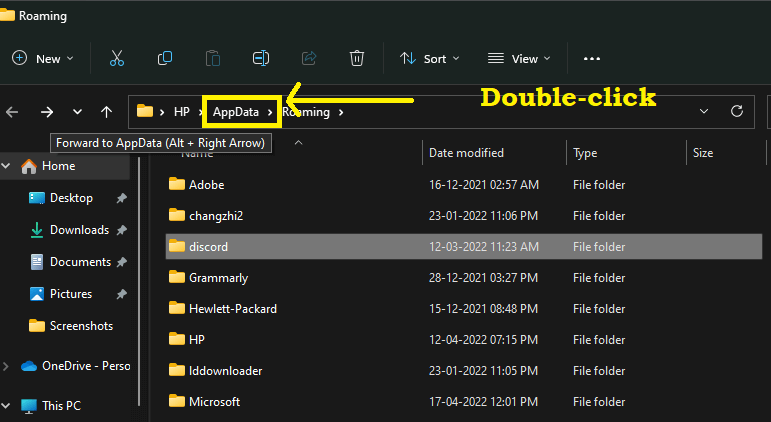
Task: Open the See more ellipsis menu
Action: [592, 59]
